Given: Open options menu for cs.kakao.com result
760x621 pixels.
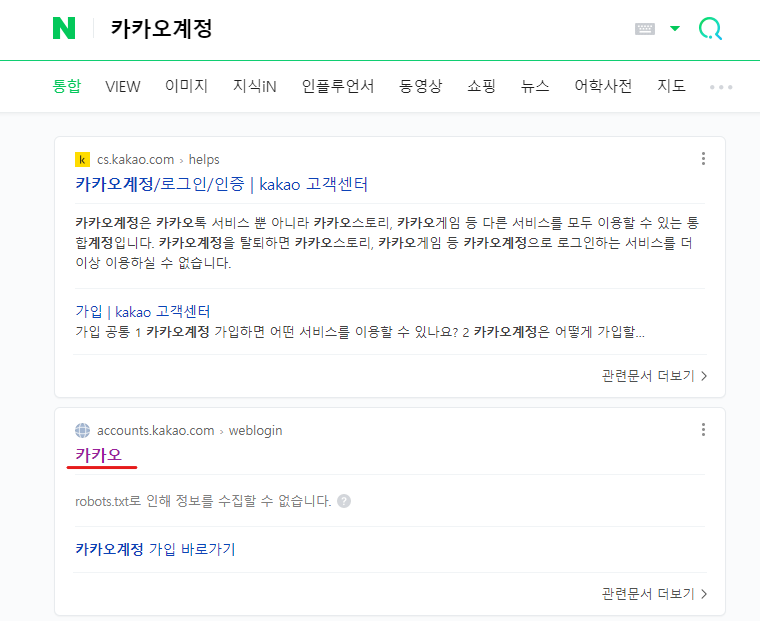Looking at the screenshot, I should (703, 159).
